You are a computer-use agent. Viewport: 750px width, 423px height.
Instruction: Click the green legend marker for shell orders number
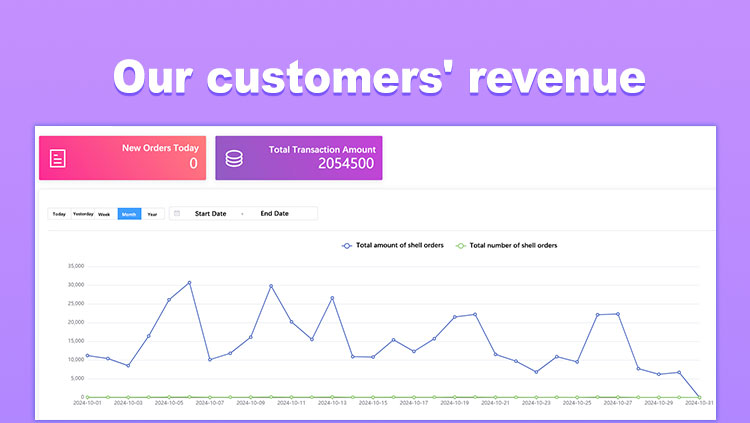(x=460, y=245)
